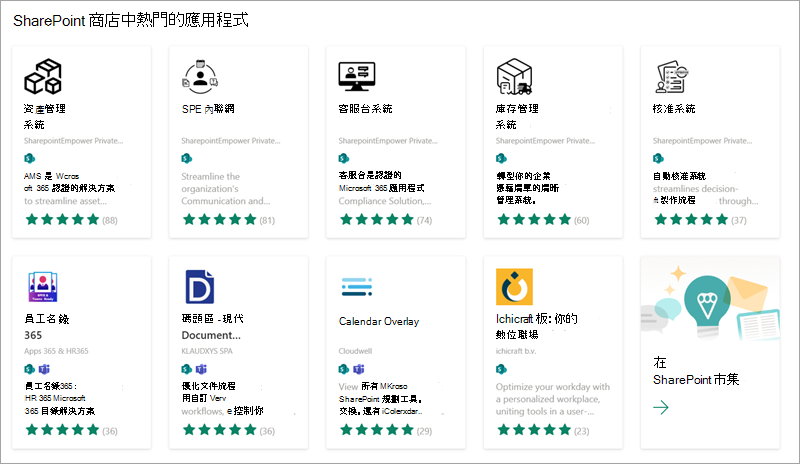
Task: Open the 庫存管理系統 app title
Action: click(517, 116)
